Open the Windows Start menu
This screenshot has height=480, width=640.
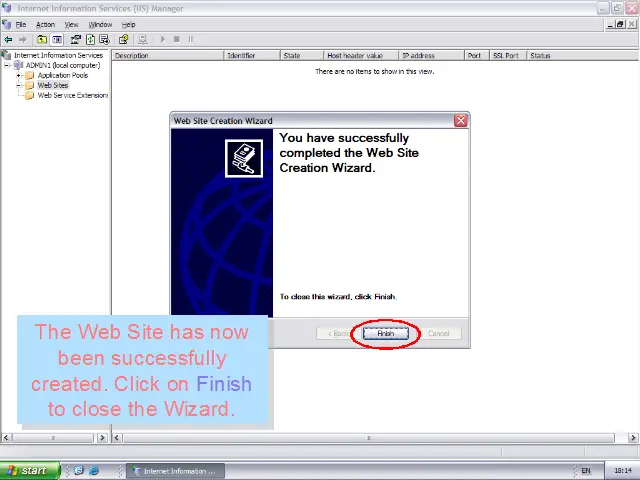[30, 471]
